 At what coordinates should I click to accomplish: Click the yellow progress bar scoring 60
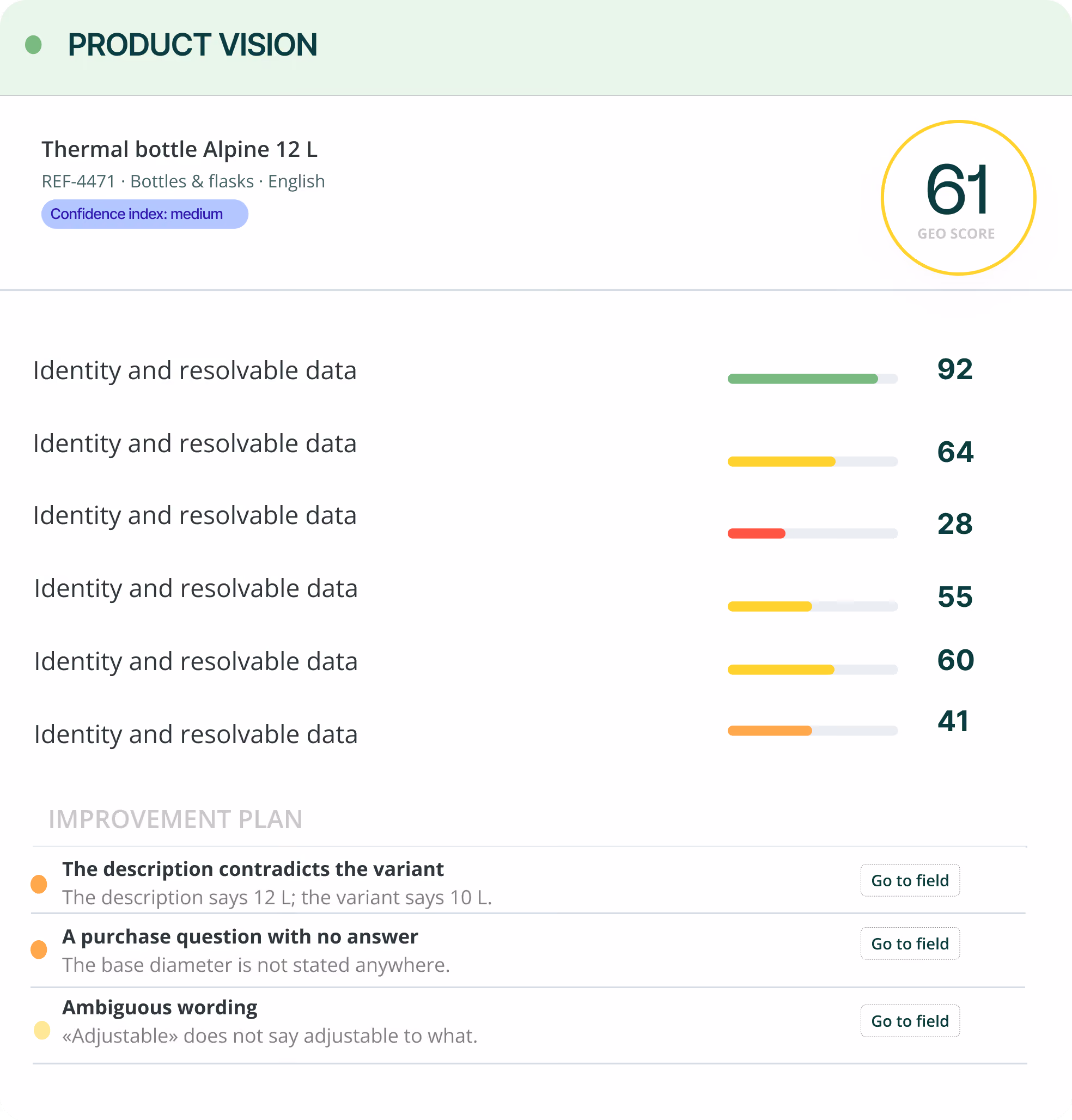click(812, 669)
